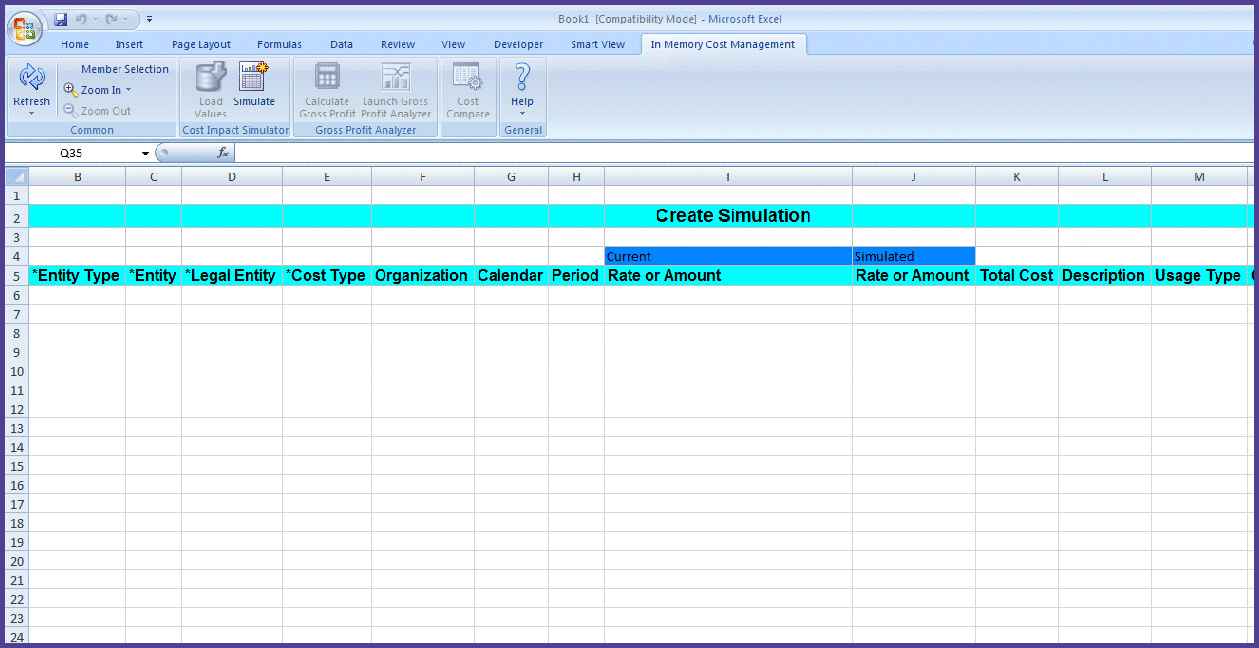Click the Refresh icon in Common group
The height and width of the screenshot is (648, 1259).
tap(31, 78)
